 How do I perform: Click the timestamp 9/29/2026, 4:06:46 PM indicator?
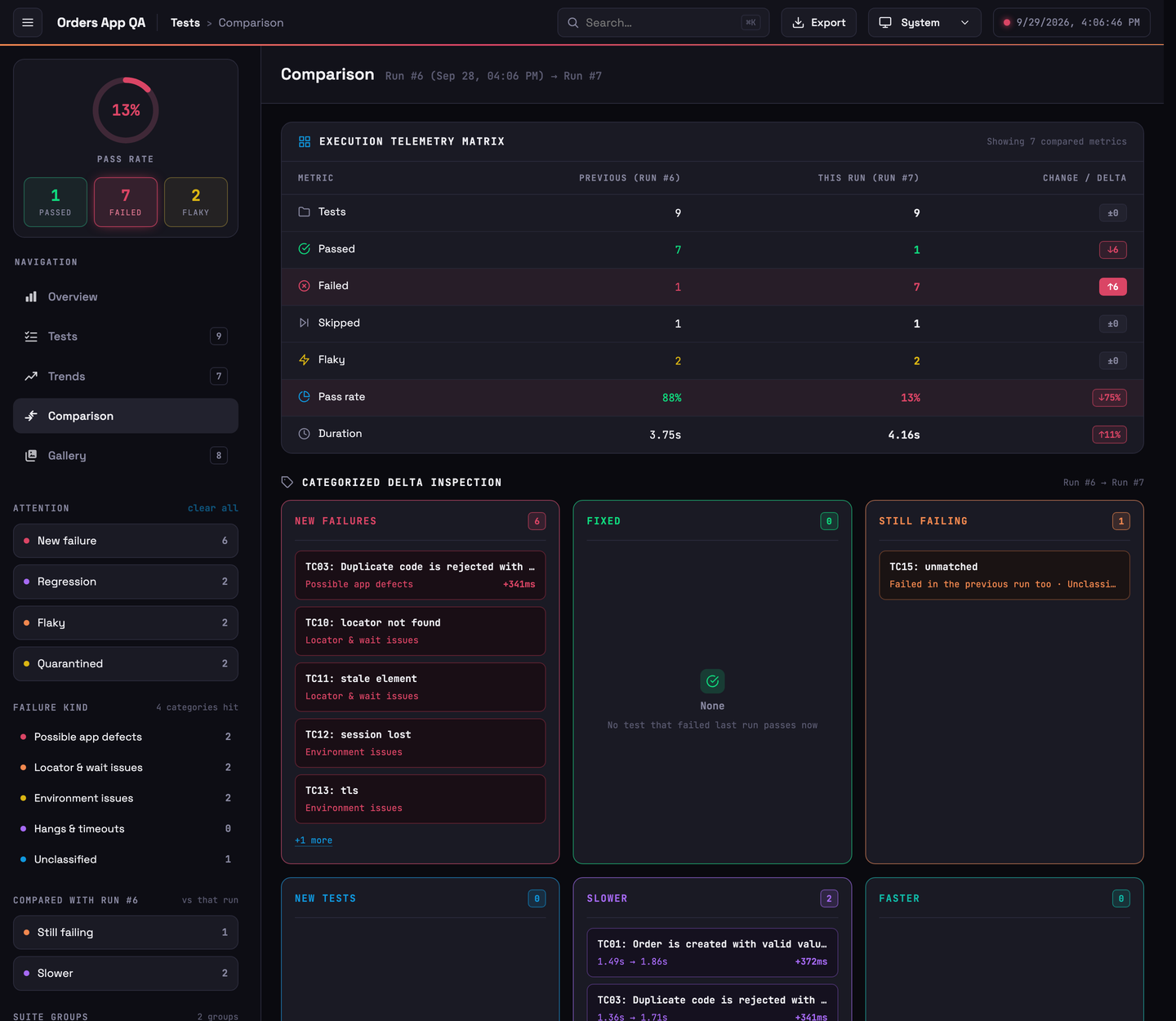coord(1071,23)
